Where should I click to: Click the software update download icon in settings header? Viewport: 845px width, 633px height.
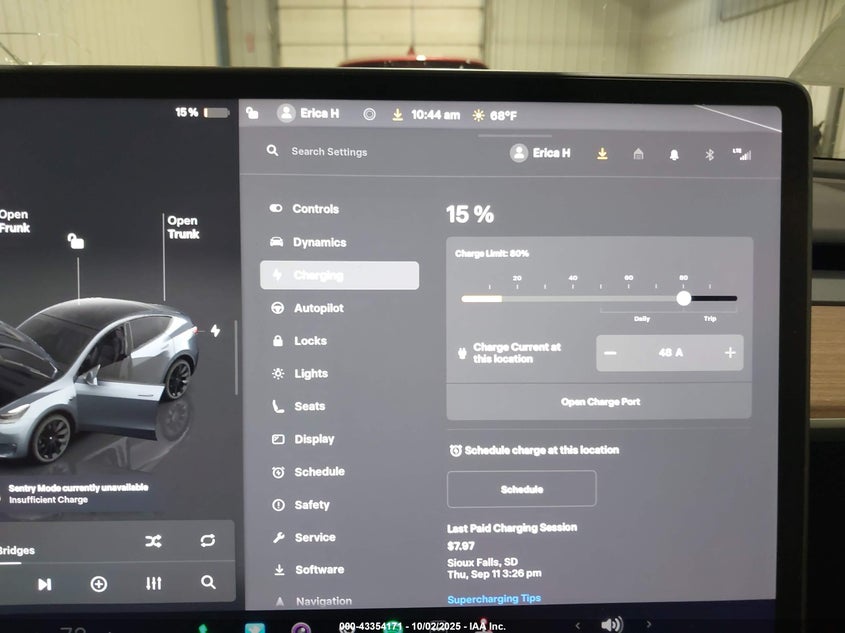point(602,154)
